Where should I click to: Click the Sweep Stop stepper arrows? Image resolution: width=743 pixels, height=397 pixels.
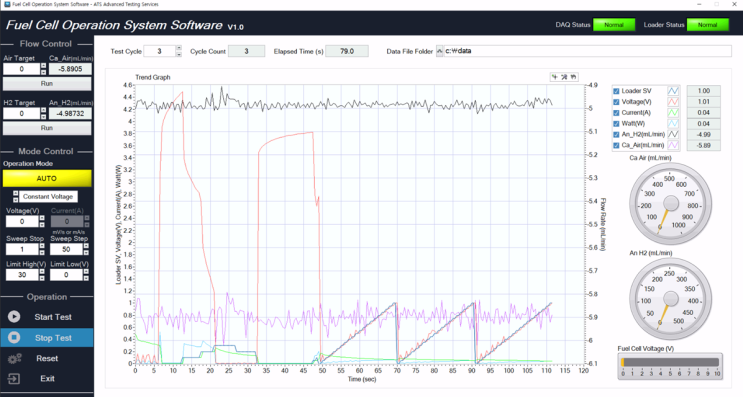[42, 249]
